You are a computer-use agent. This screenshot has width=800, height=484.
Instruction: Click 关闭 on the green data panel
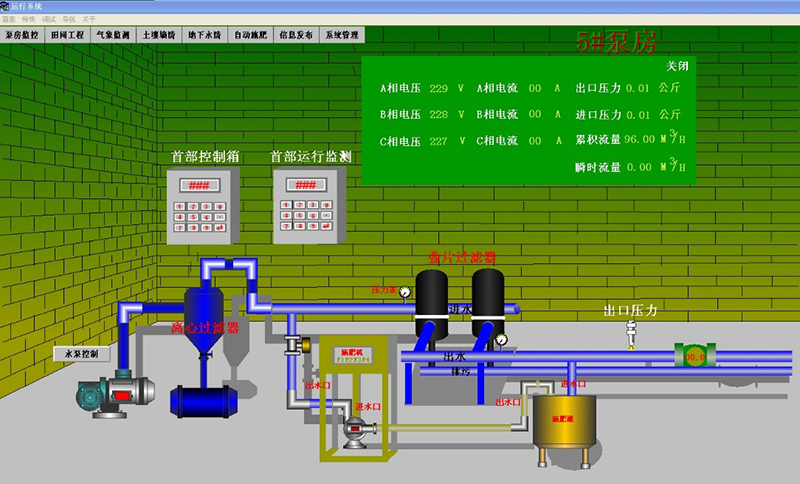(676, 66)
